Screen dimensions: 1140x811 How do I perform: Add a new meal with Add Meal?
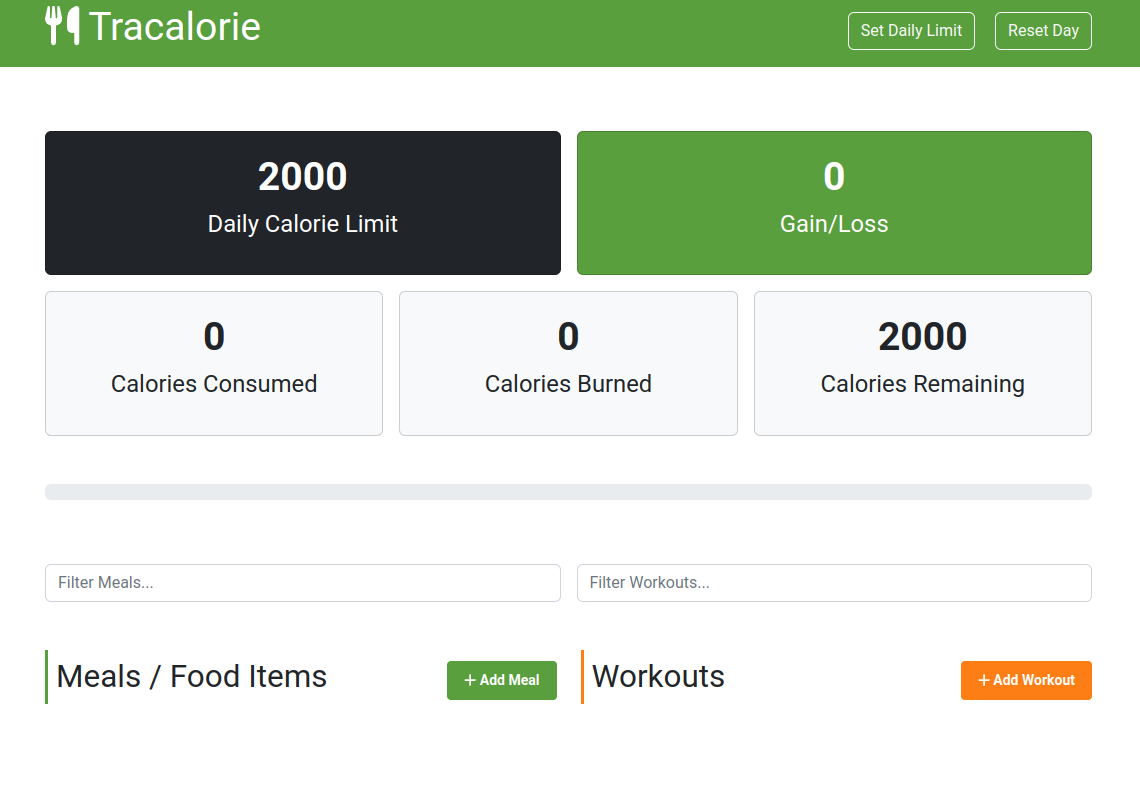502,680
